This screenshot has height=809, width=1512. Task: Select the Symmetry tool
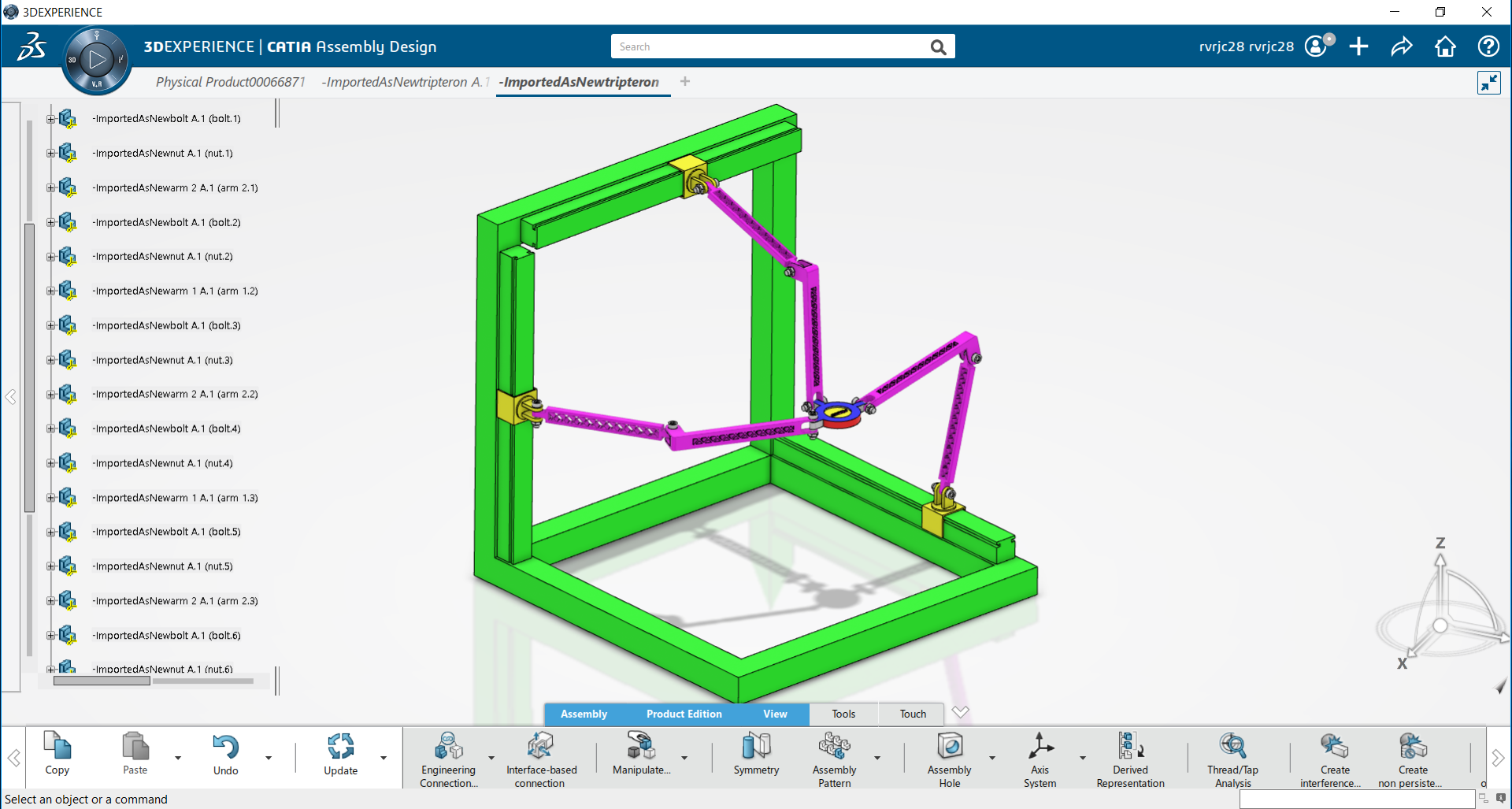[756, 745]
